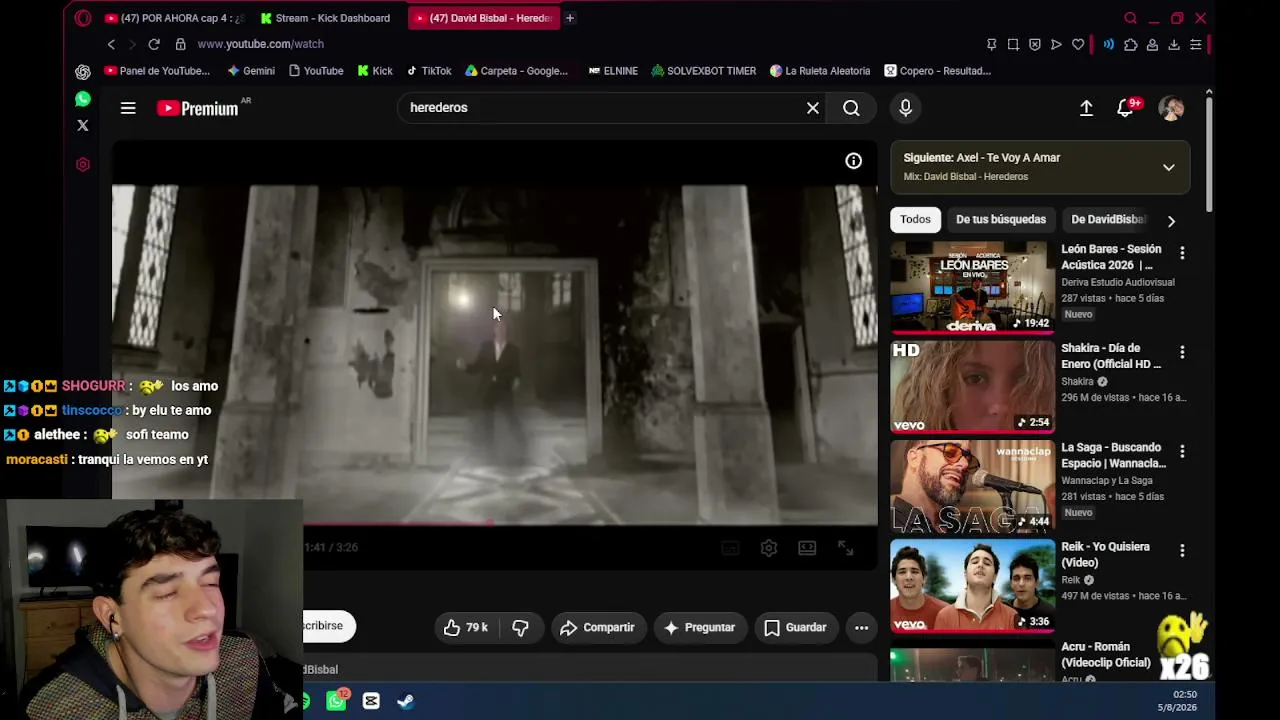Open Opera's send/flow arrow icon
The width and height of the screenshot is (1280, 720).
(1056, 44)
